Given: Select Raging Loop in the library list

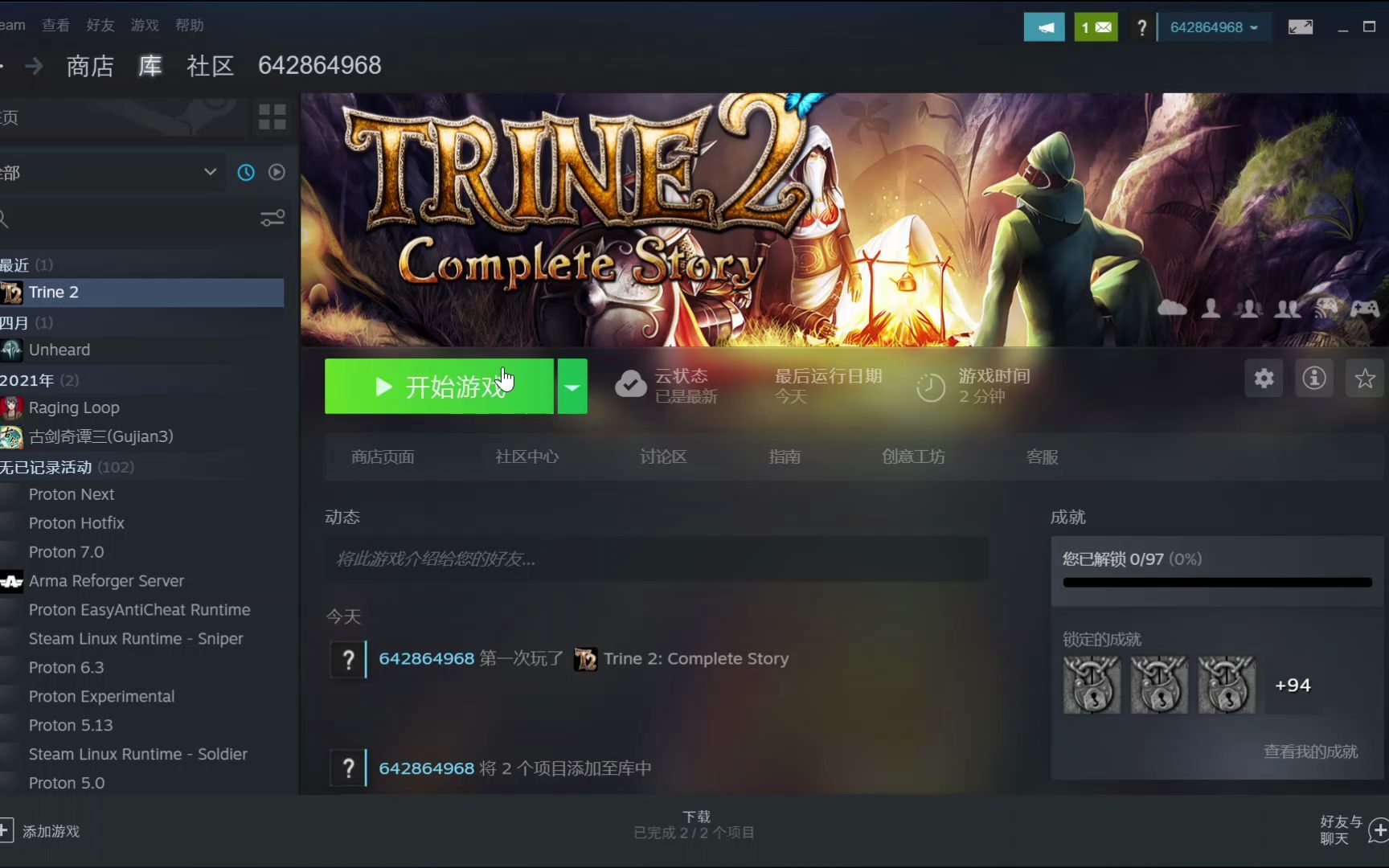Looking at the screenshot, I should coord(141,407).
